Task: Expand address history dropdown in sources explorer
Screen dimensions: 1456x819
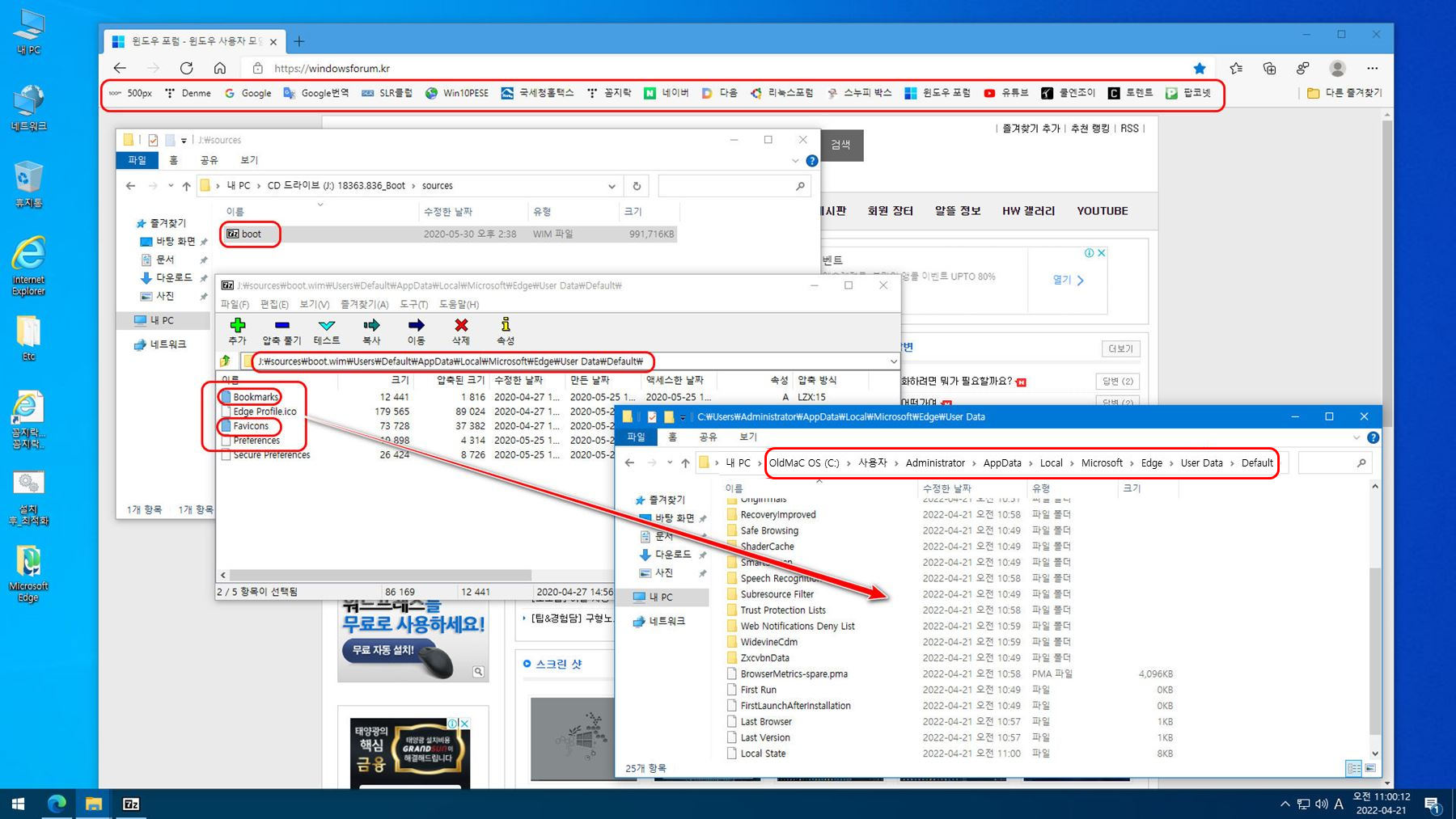Action: pos(612,186)
